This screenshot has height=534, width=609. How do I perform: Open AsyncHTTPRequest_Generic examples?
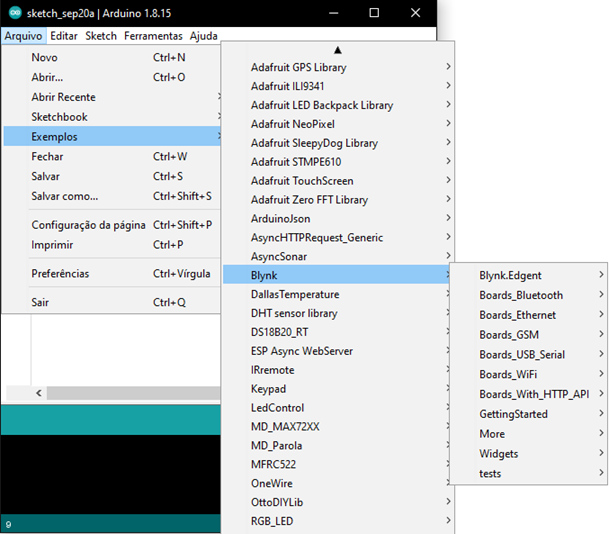[338, 238]
